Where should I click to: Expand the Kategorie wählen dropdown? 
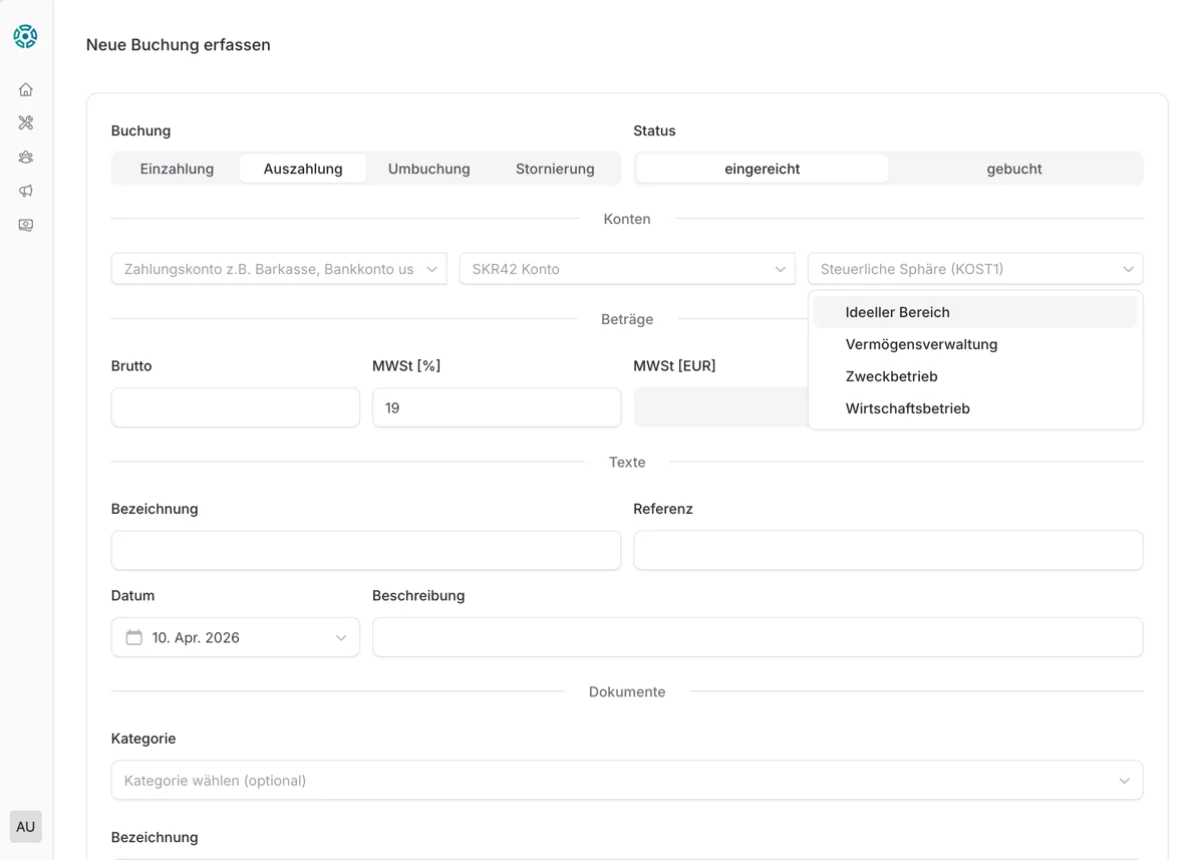[x=627, y=781]
